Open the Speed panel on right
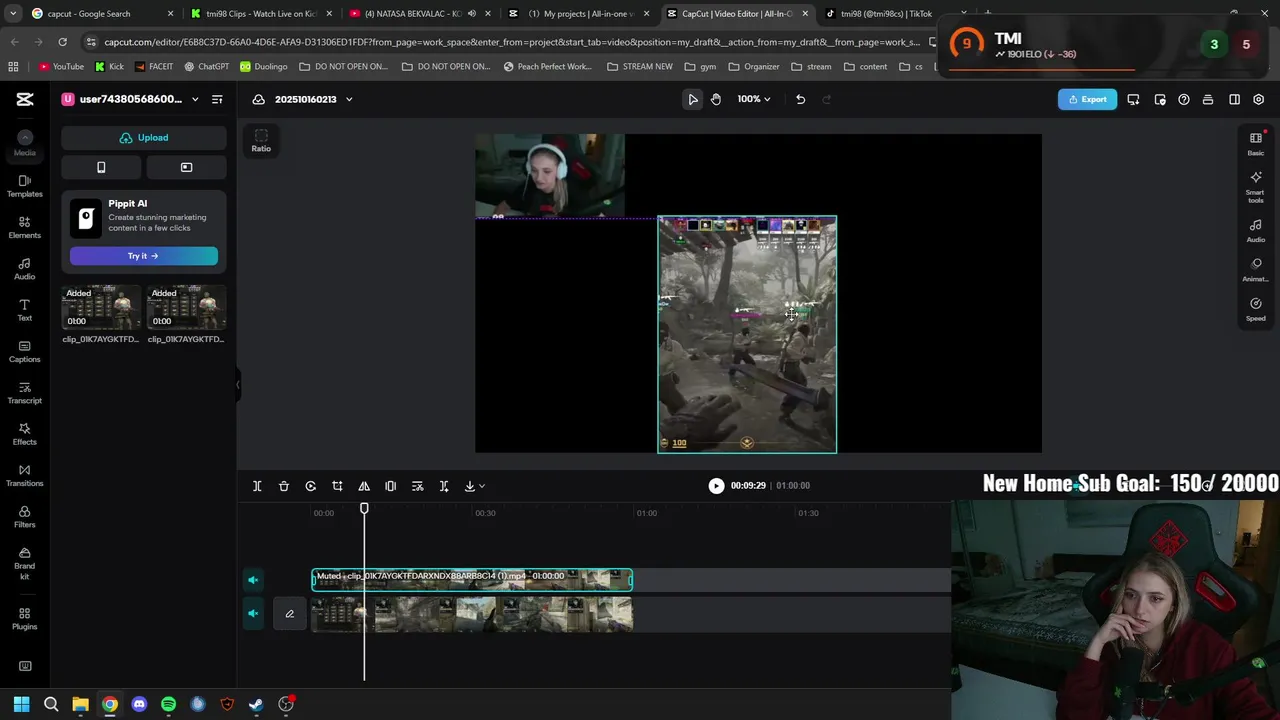The image size is (1280, 720). 1256,309
